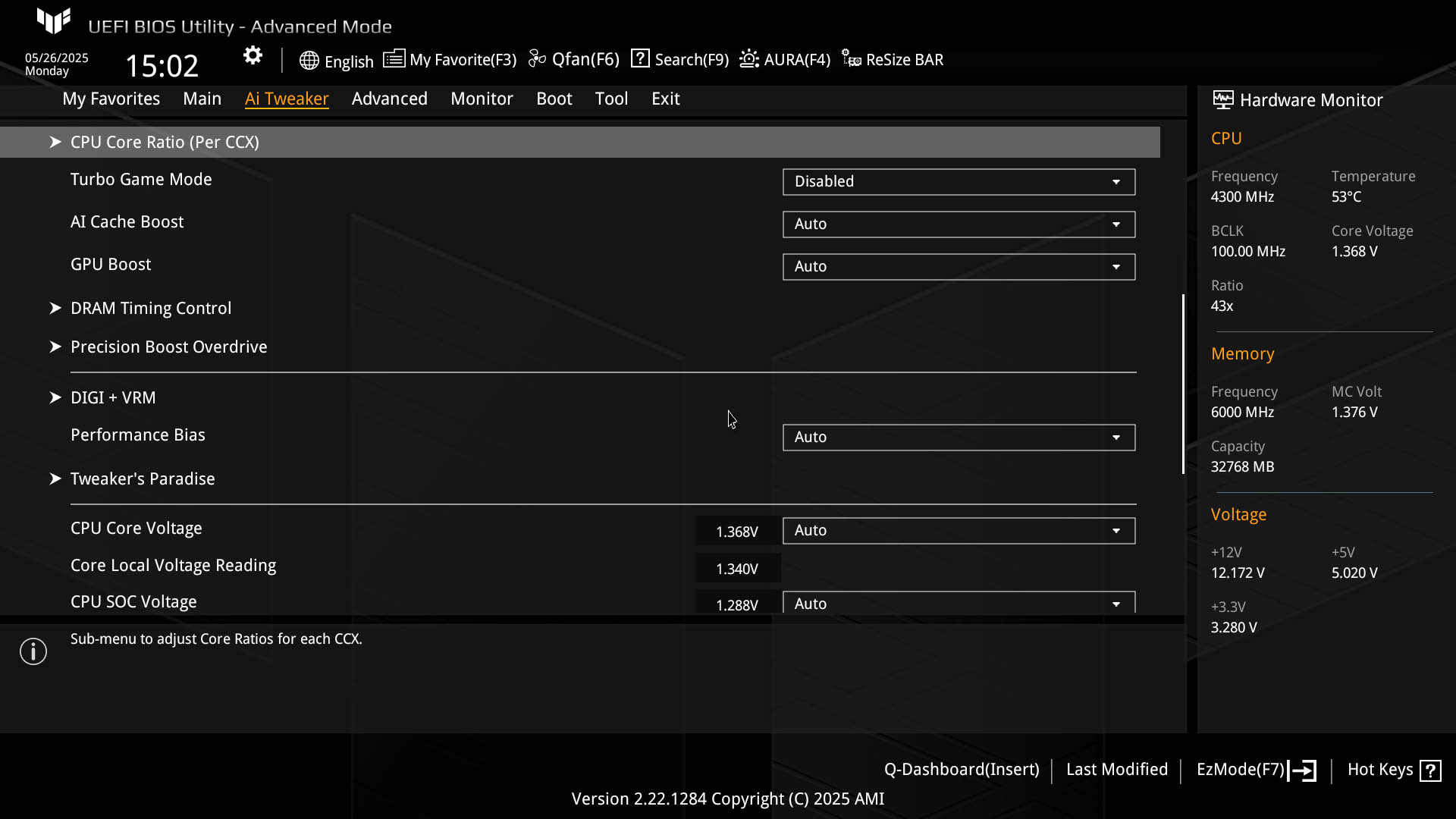The height and width of the screenshot is (819, 1456).
Task: Open the Turbo Game Mode dropdown
Action: coord(959,182)
